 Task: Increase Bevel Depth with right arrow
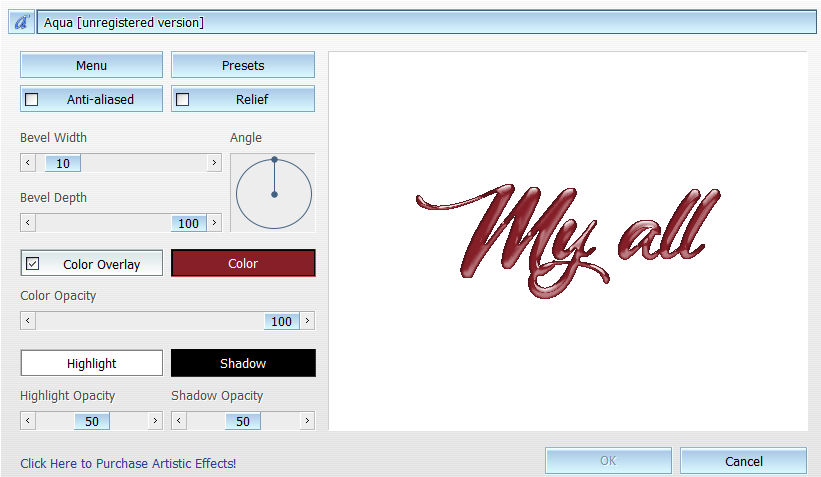click(x=214, y=223)
